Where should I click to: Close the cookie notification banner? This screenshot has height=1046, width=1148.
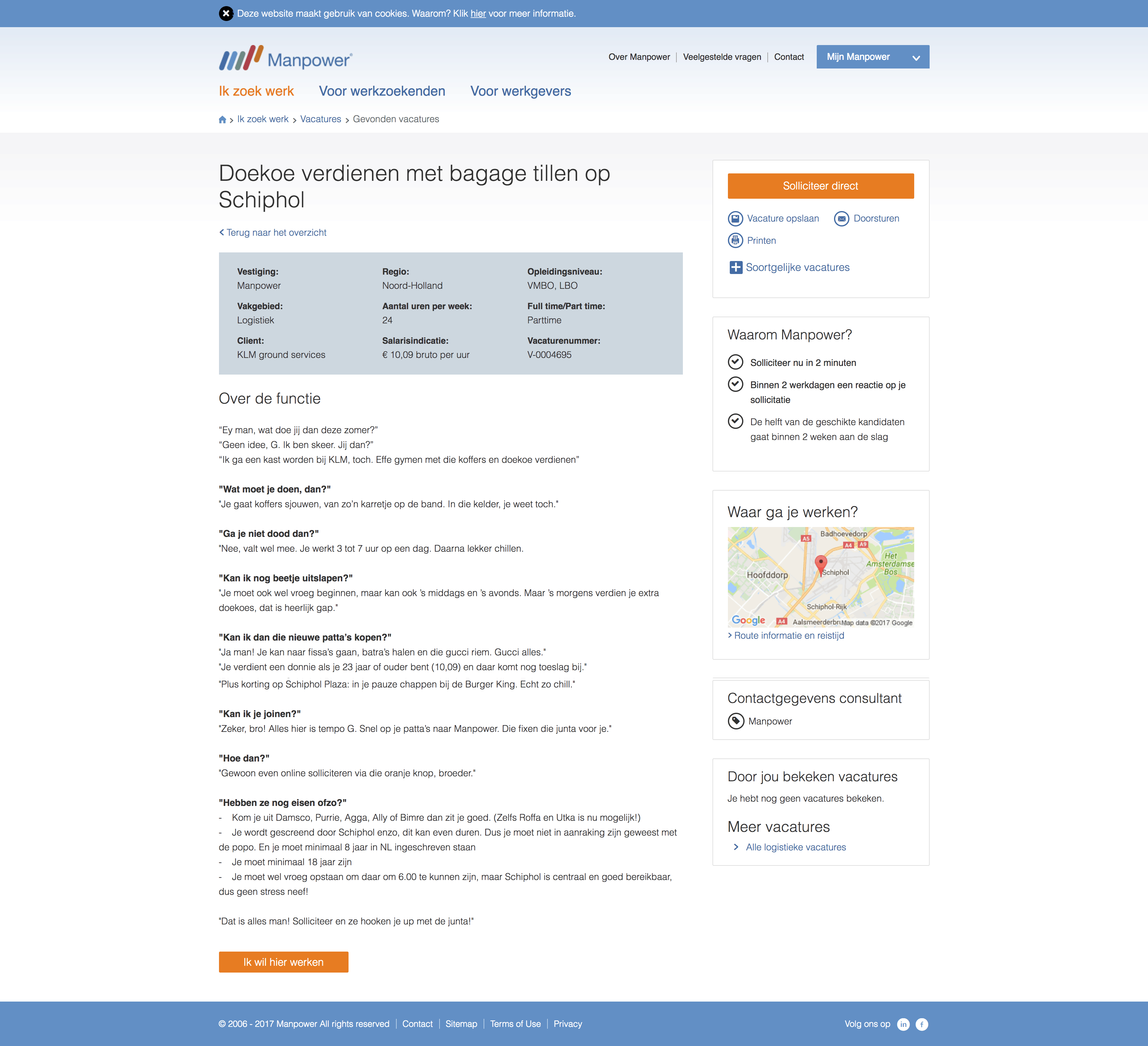click(226, 14)
